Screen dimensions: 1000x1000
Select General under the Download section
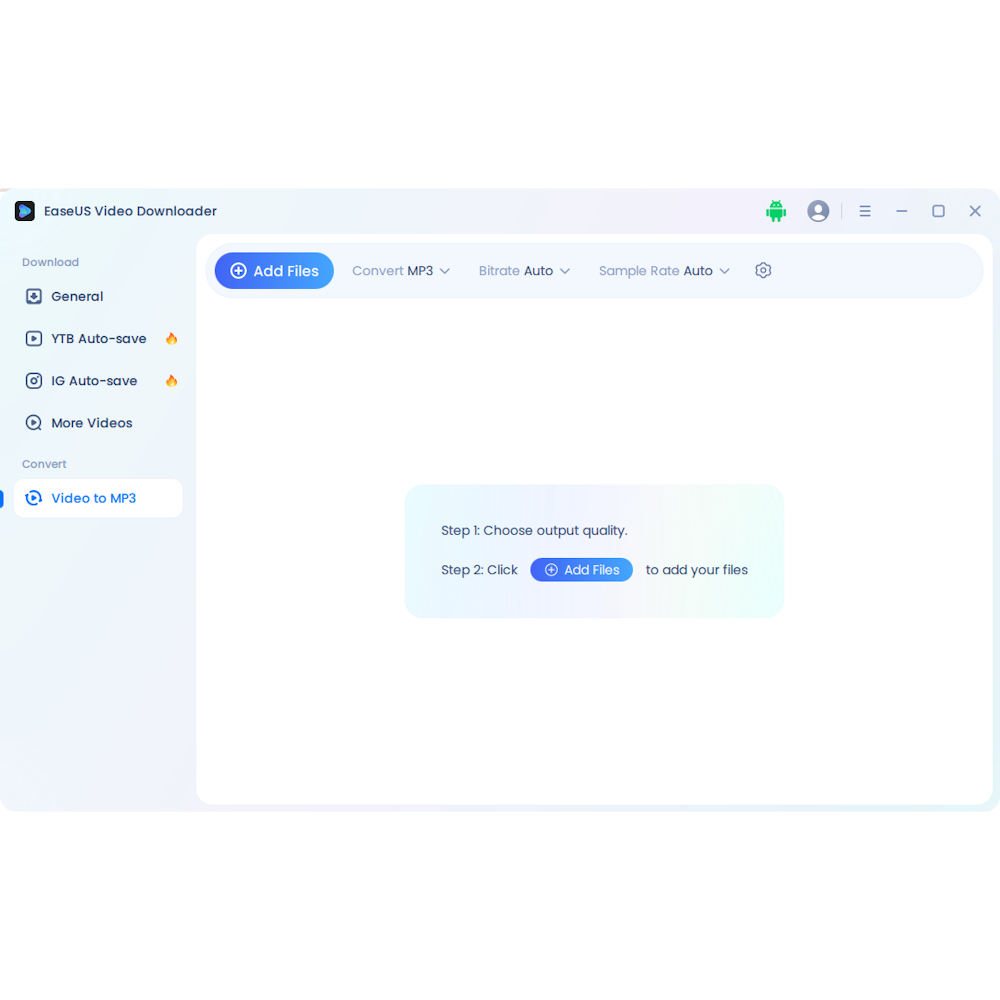[77, 296]
